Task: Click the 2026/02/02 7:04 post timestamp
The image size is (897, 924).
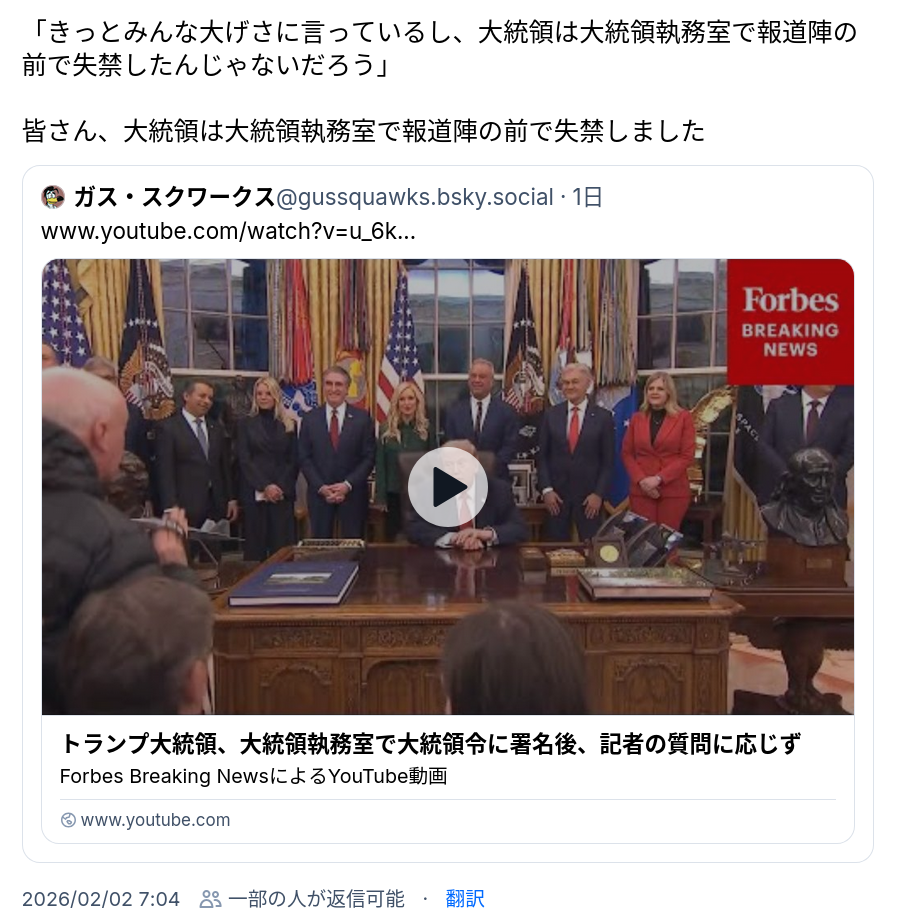Action: pos(101,899)
